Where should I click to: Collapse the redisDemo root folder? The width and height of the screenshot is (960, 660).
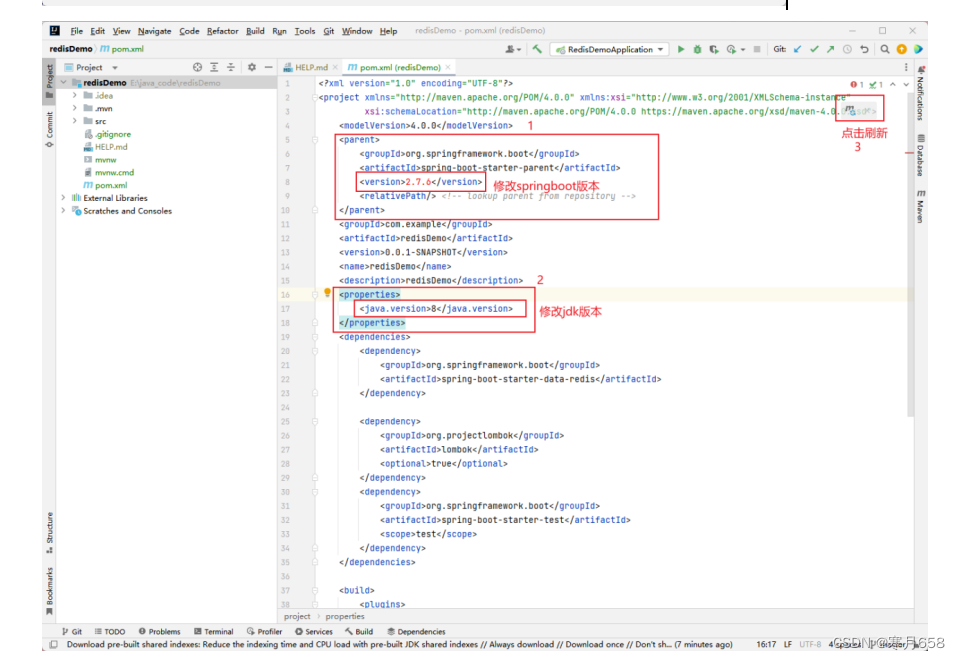tap(64, 83)
